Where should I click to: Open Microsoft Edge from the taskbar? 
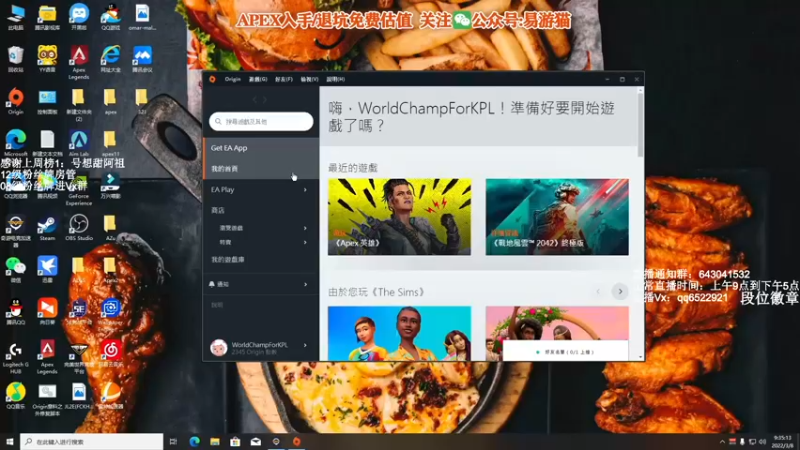194,442
